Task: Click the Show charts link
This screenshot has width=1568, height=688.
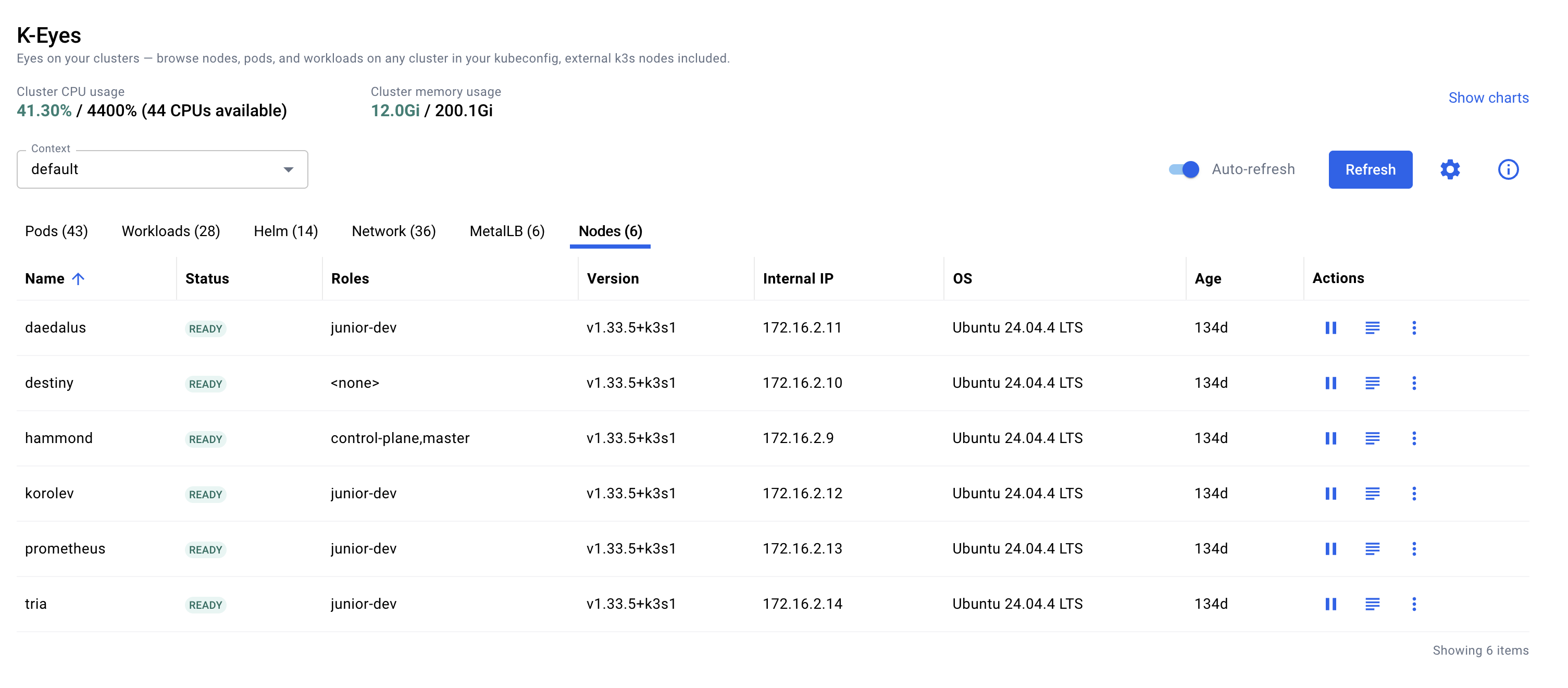Action: [x=1488, y=98]
